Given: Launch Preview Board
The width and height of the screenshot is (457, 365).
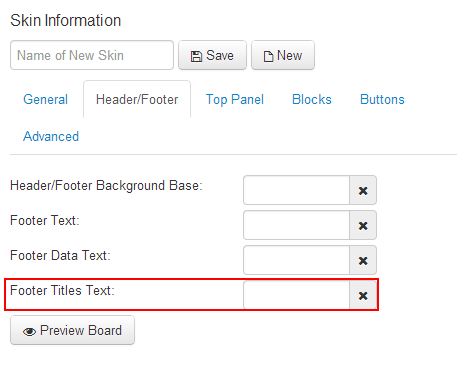Looking at the screenshot, I should pyautogui.click(x=72, y=330).
